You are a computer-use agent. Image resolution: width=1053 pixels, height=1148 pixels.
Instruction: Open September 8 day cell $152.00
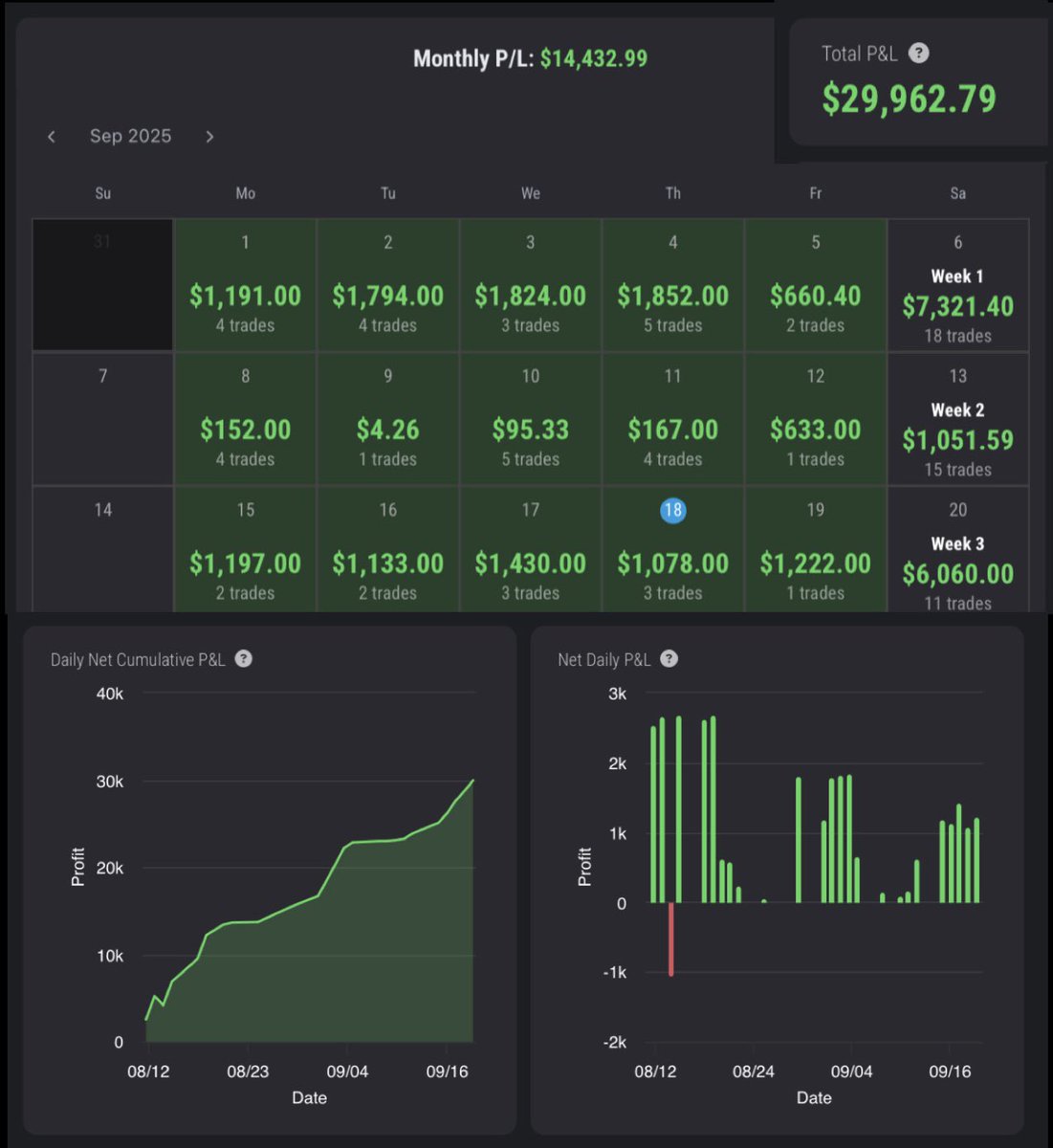(246, 419)
